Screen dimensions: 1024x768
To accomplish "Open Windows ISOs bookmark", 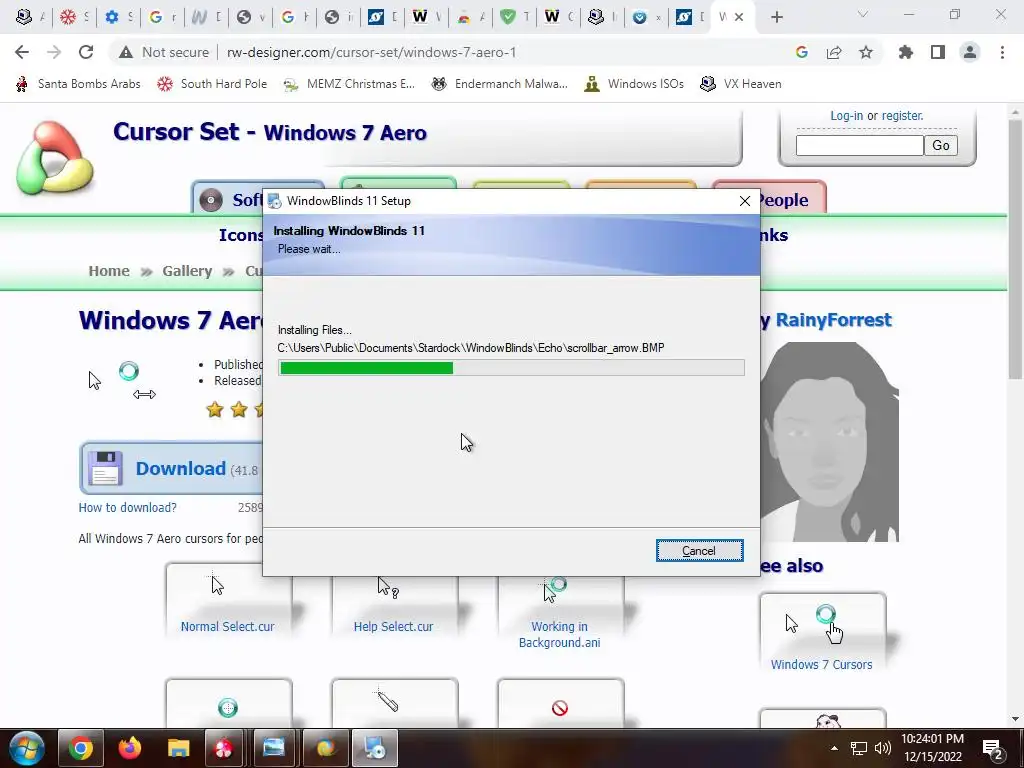I will (x=634, y=84).
